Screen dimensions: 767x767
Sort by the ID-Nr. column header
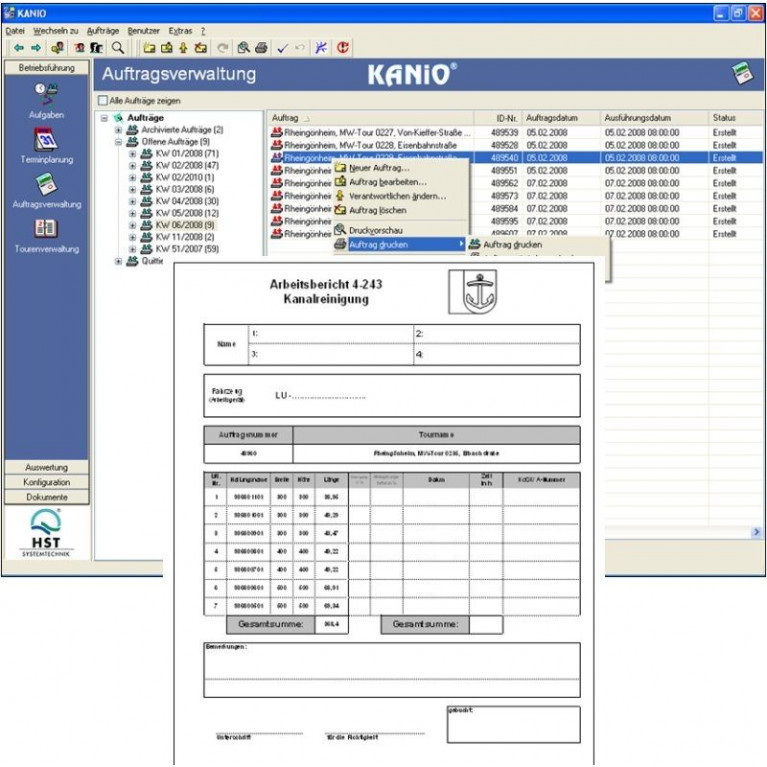click(497, 118)
